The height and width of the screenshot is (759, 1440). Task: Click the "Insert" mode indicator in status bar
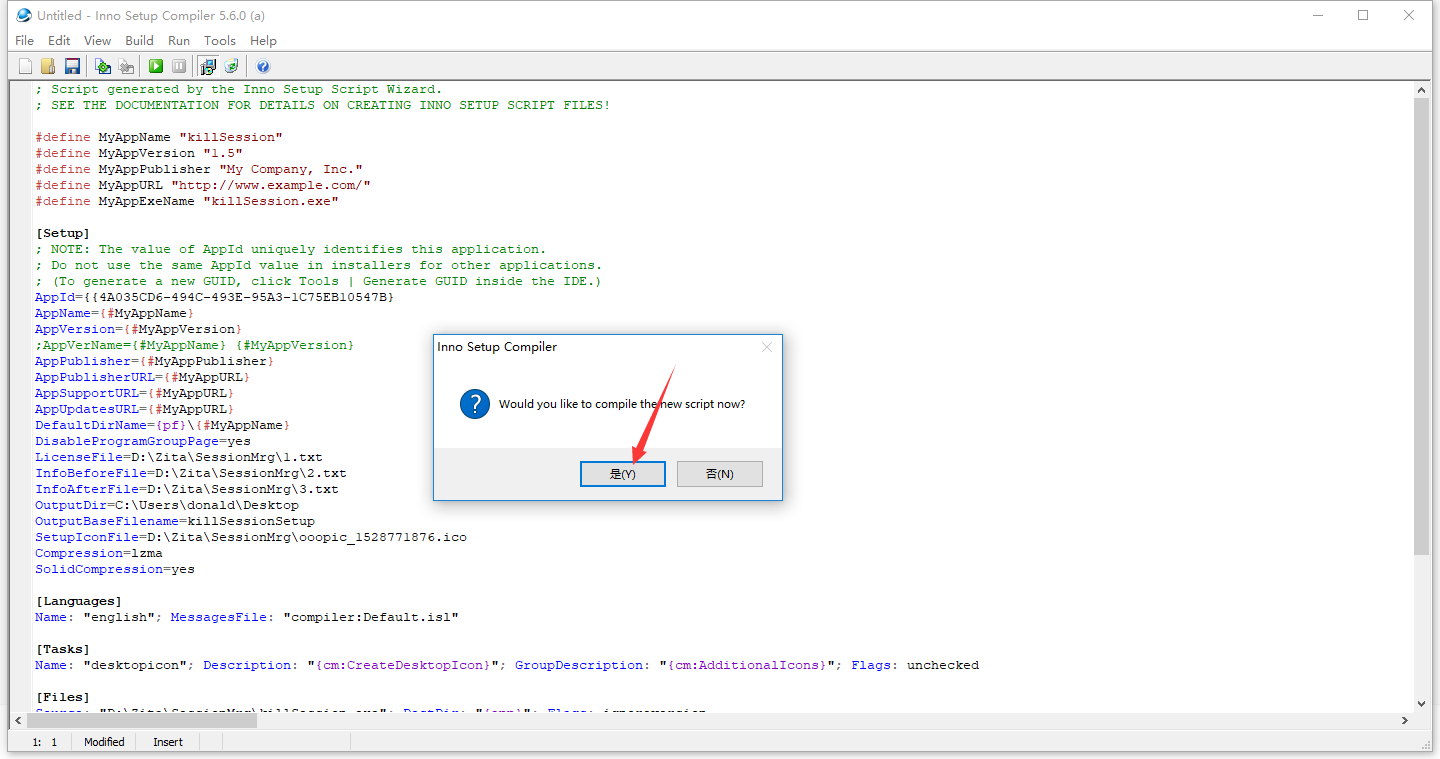[168, 742]
